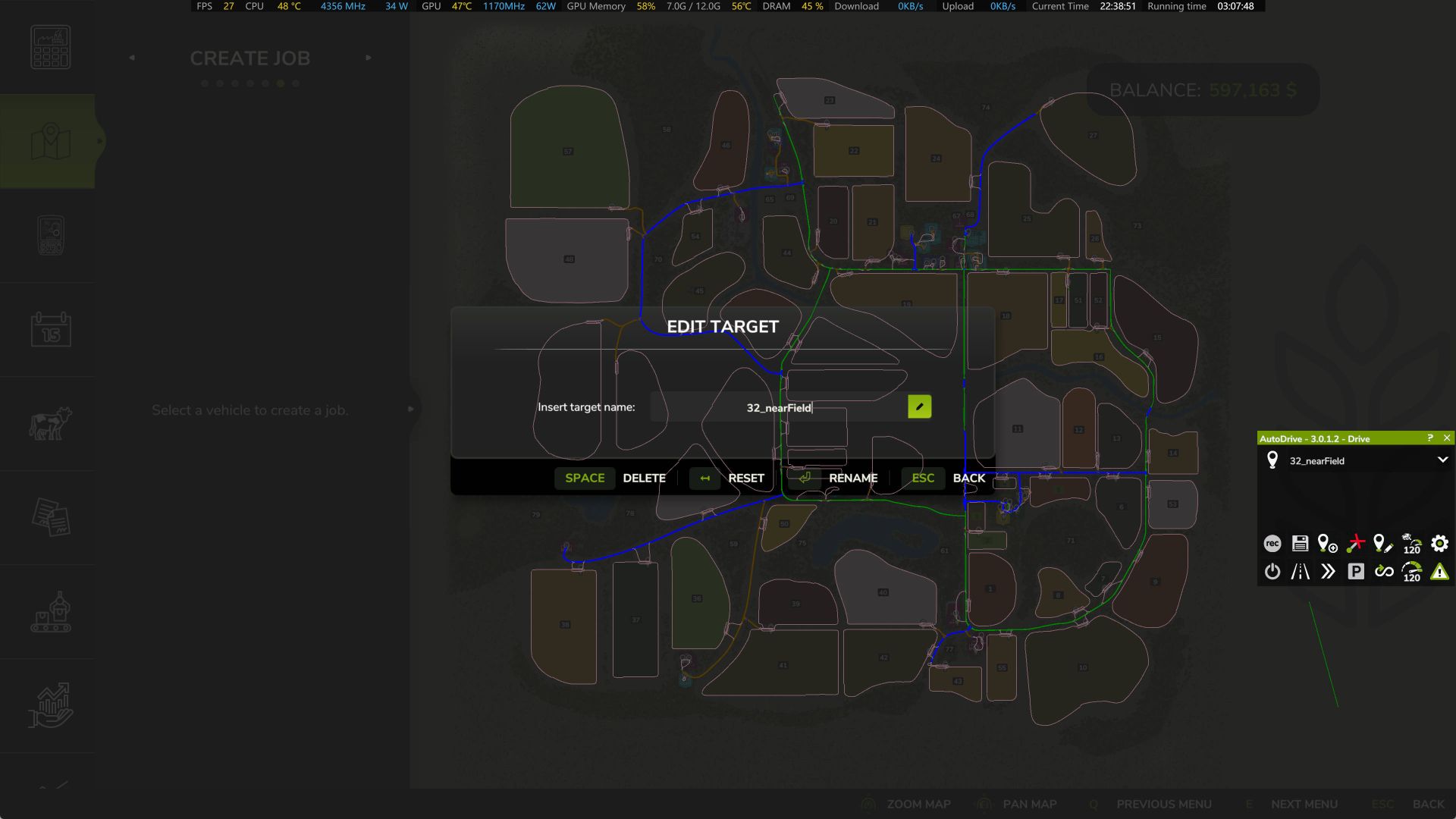Screen dimensions: 1456x819
Task: Click the DELETE button in Edit Target
Action: [x=644, y=479]
